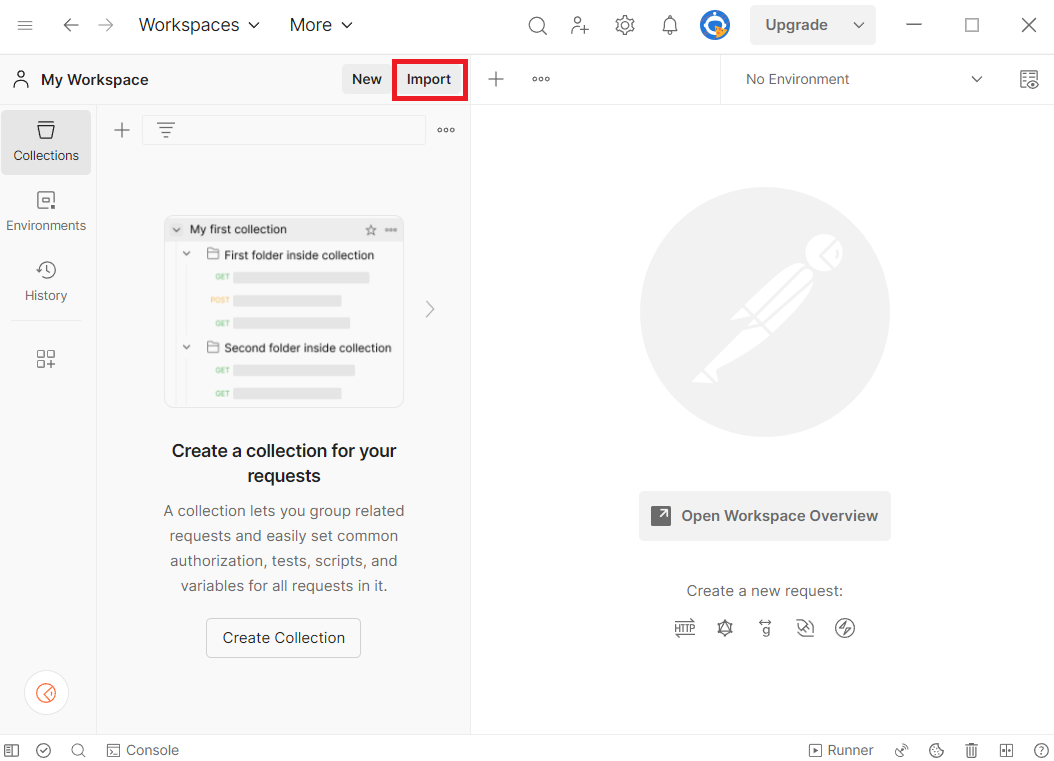Open the Capture requests tool
1054x761 pixels.
click(901, 750)
